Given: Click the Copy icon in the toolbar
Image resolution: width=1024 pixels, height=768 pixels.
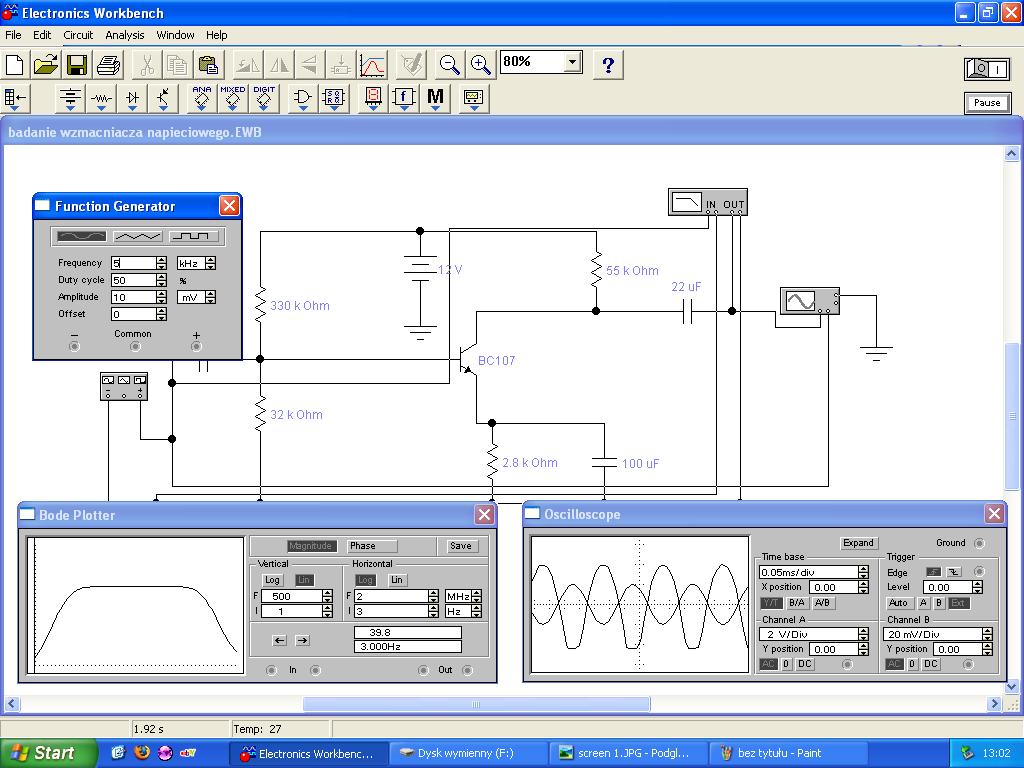Looking at the screenshot, I should pos(178,65).
